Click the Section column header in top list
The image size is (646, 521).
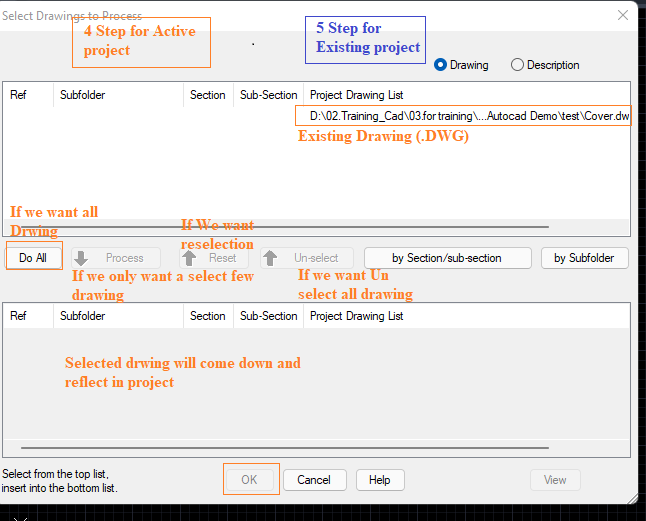[x=208, y=95]
